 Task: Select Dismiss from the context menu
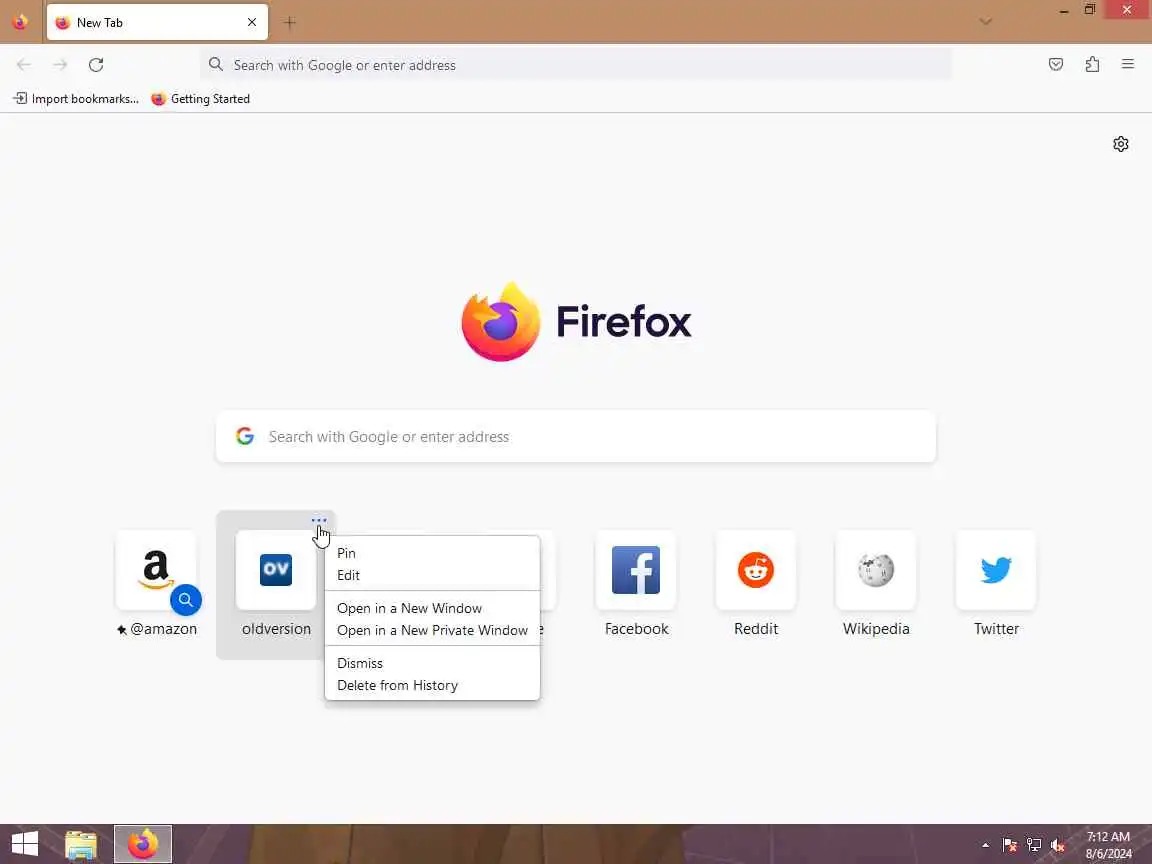click(432, 663)
